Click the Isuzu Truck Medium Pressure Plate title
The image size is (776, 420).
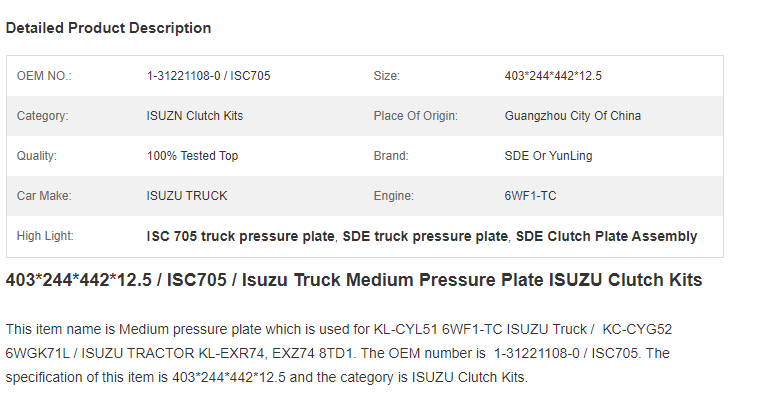[x=354, y=280]
